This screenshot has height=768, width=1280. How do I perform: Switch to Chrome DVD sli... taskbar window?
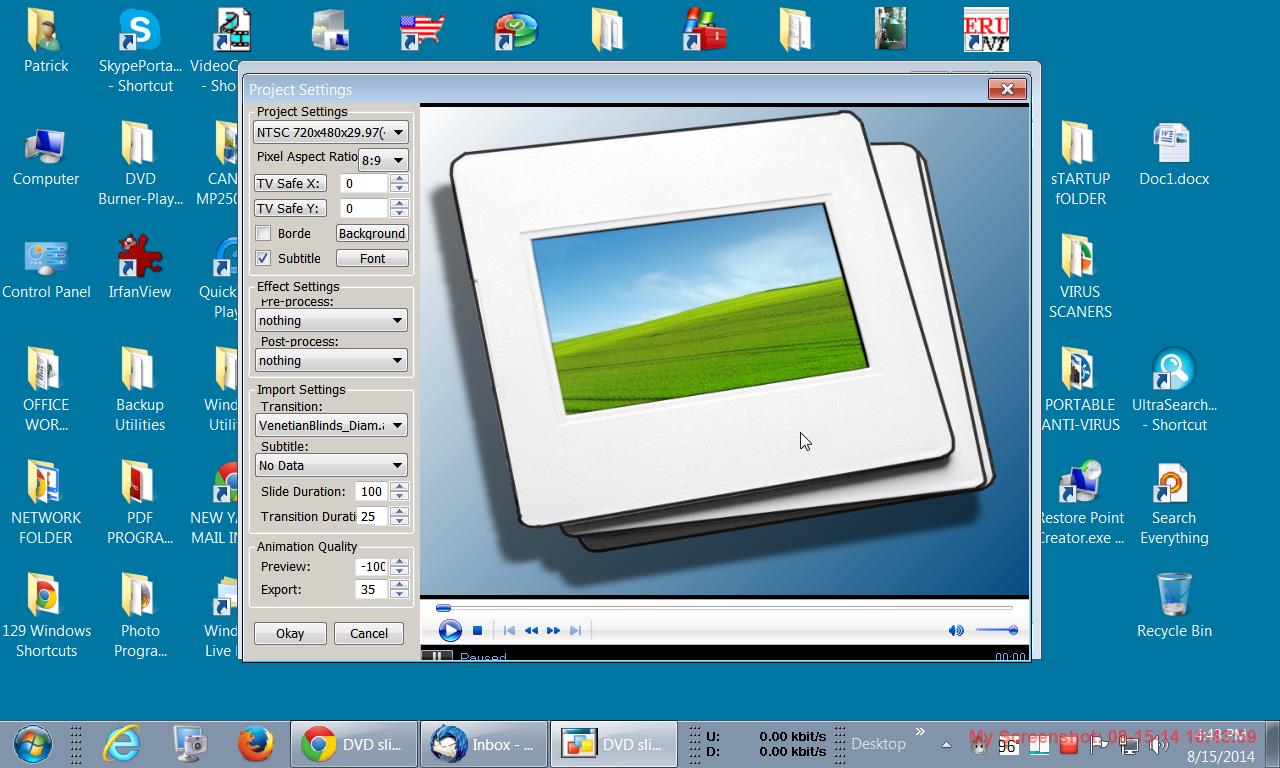353,744
